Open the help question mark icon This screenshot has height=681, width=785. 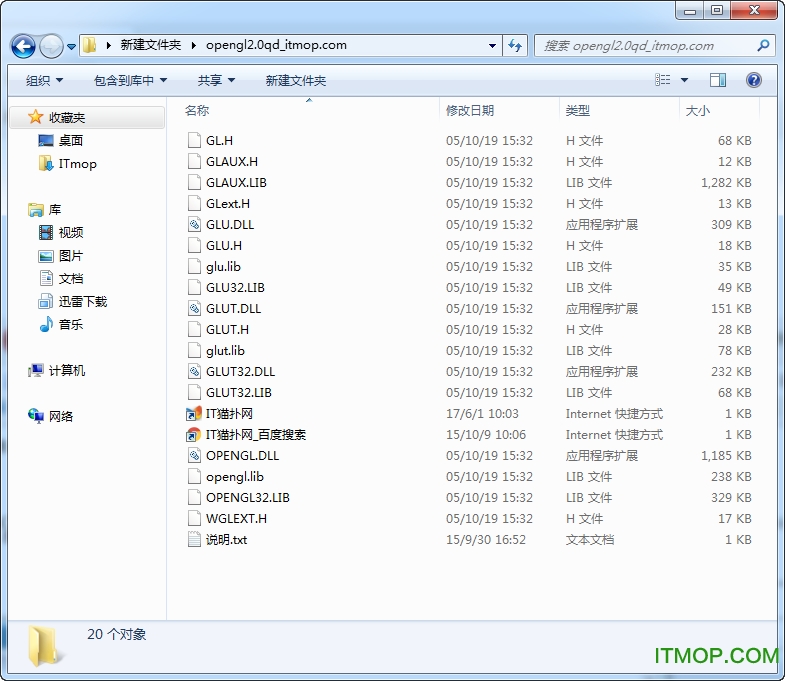point(754,80)
